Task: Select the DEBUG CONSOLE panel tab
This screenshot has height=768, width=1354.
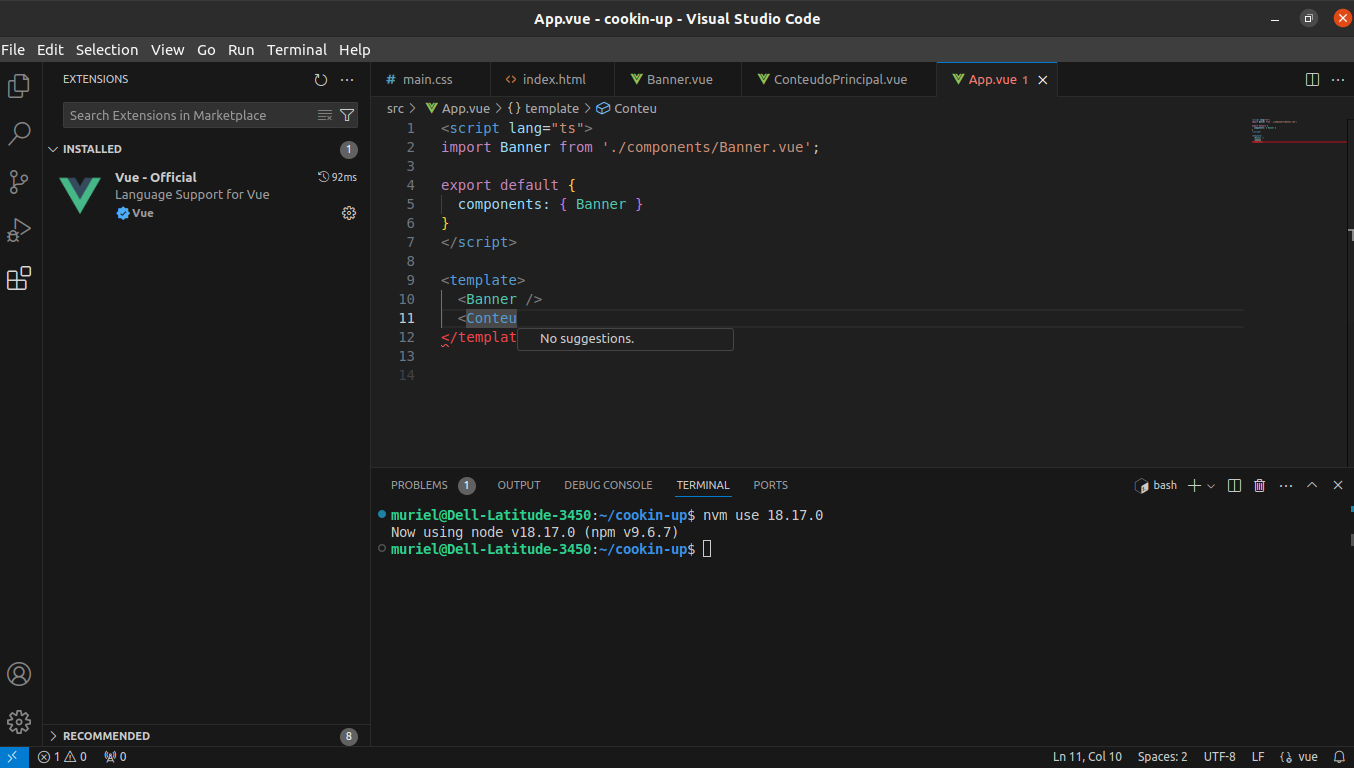Action: click(608, 485)
